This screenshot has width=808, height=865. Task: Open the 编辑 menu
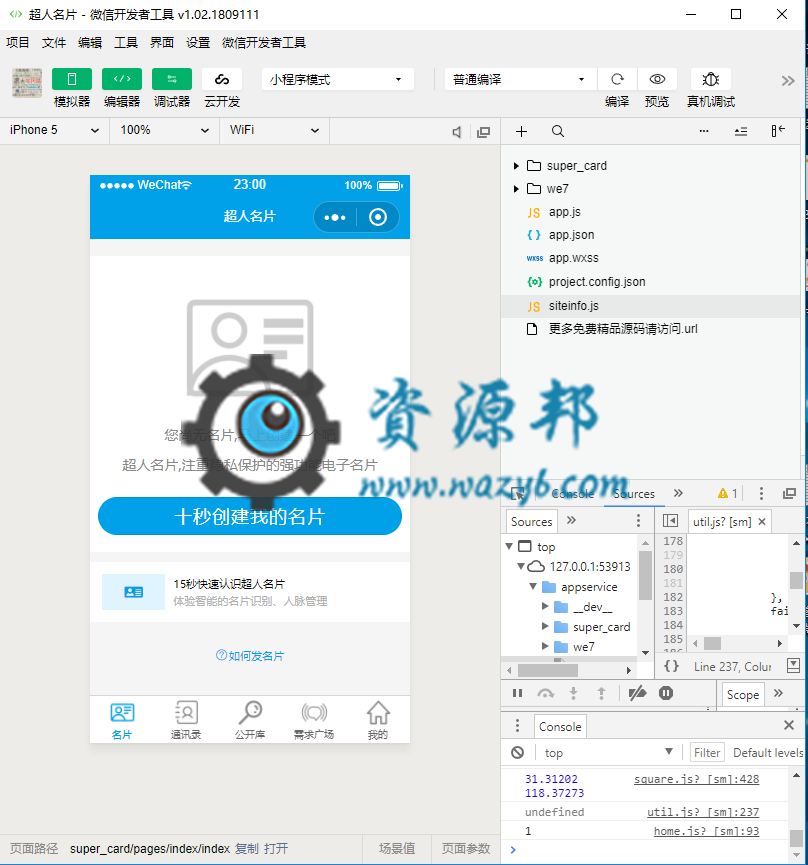[90, 42]
